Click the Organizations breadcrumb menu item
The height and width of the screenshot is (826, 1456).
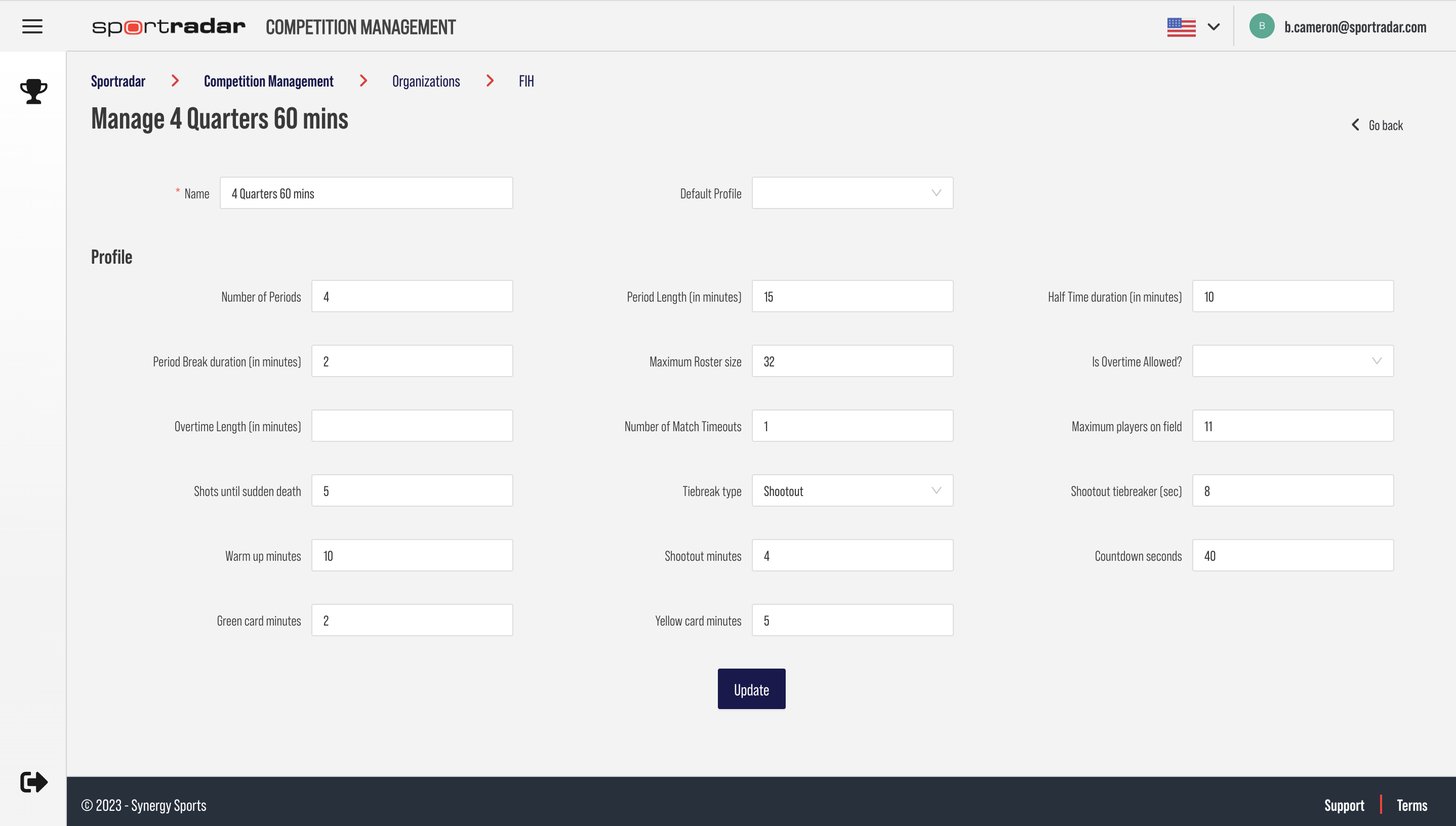(426, 80)
